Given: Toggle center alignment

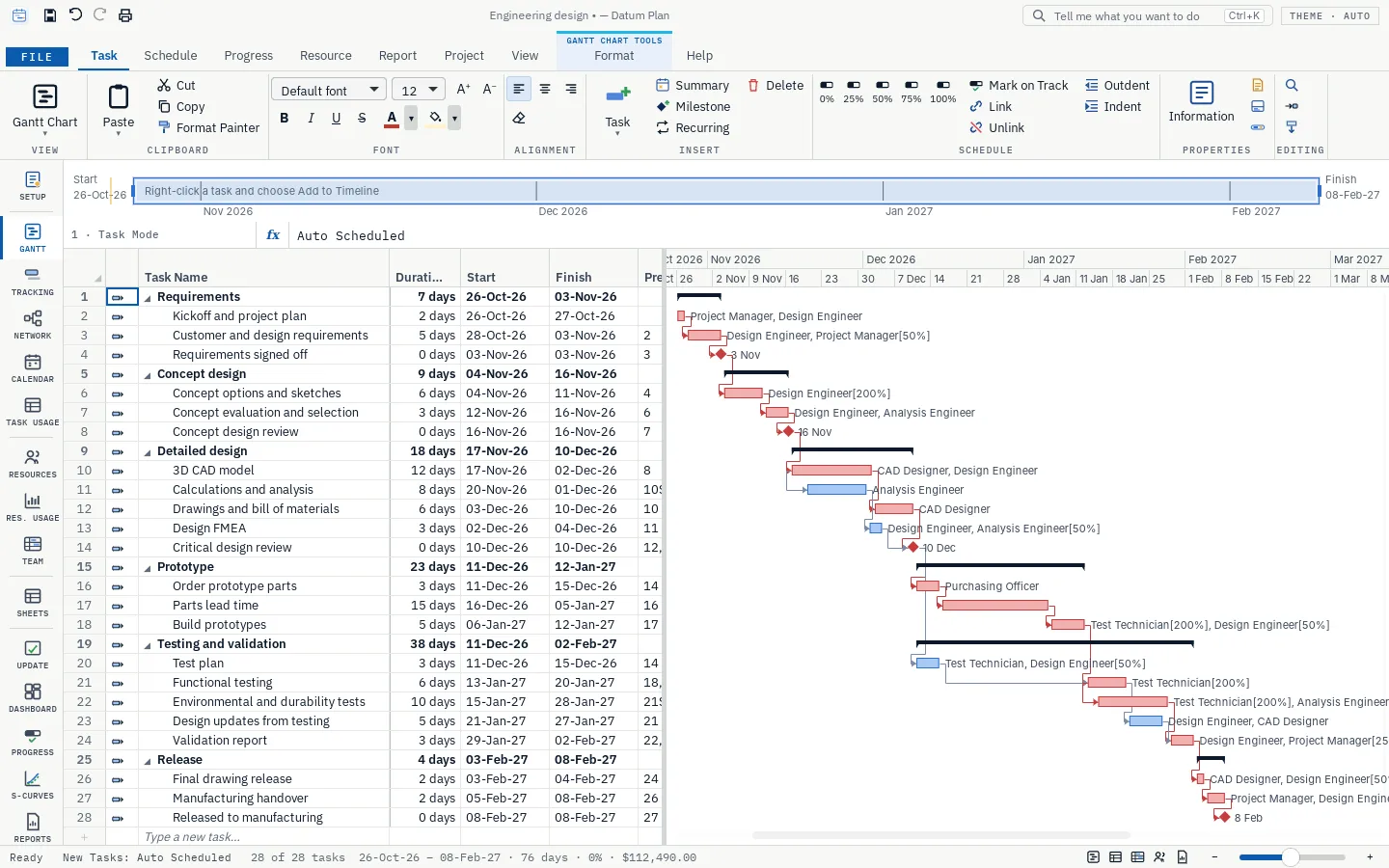Looking at the screenshot, I should (545, 90).
